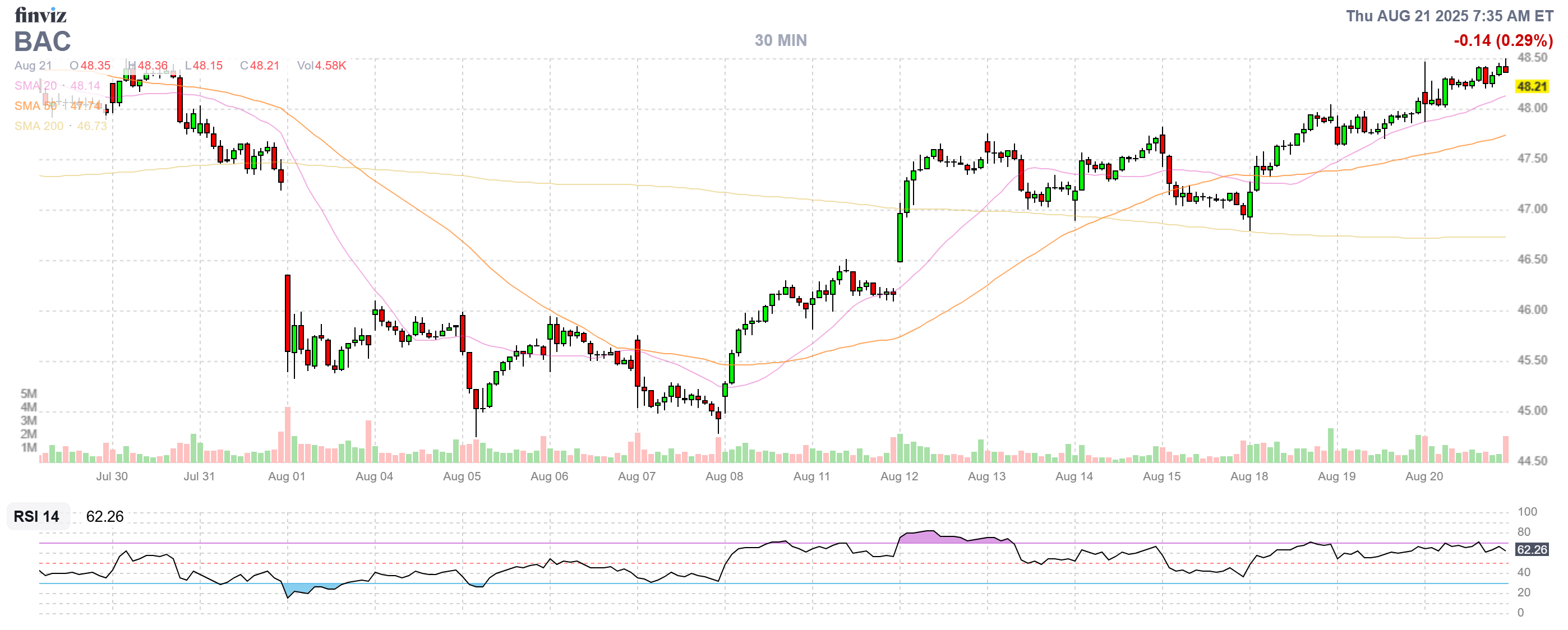Open the RSI 14 indicator label
The width and height of the screenshot is (1568, 630).
pos(36,516)
